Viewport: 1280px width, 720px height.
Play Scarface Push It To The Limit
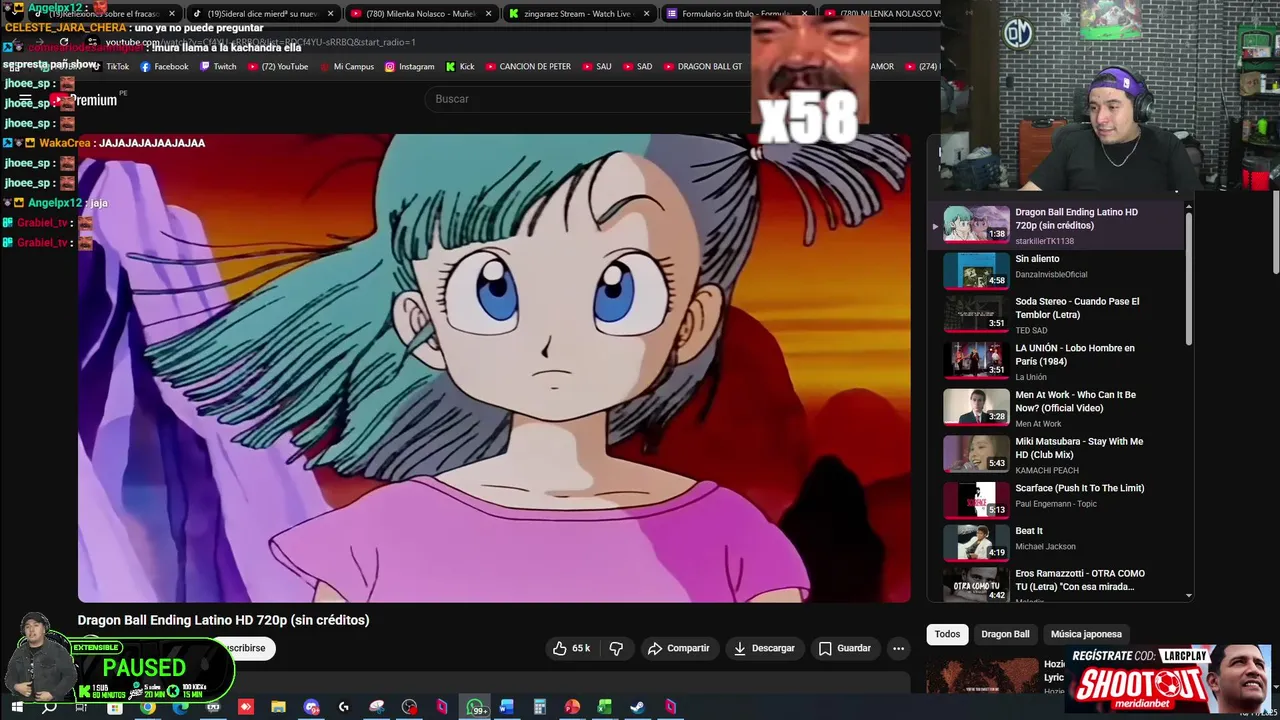coord(1055,499)
